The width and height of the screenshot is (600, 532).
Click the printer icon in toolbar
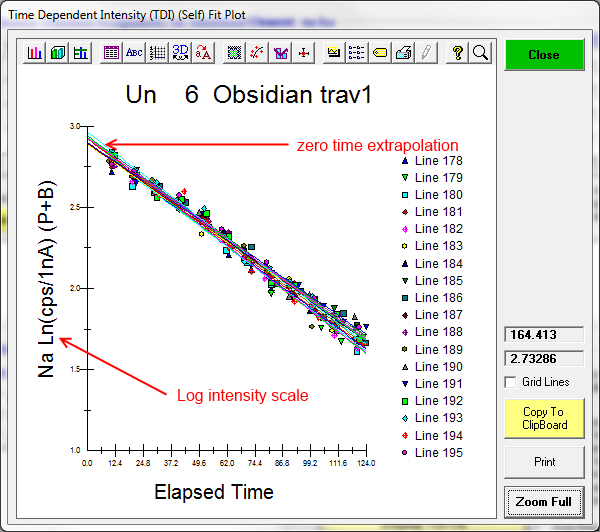coord(403,53)
